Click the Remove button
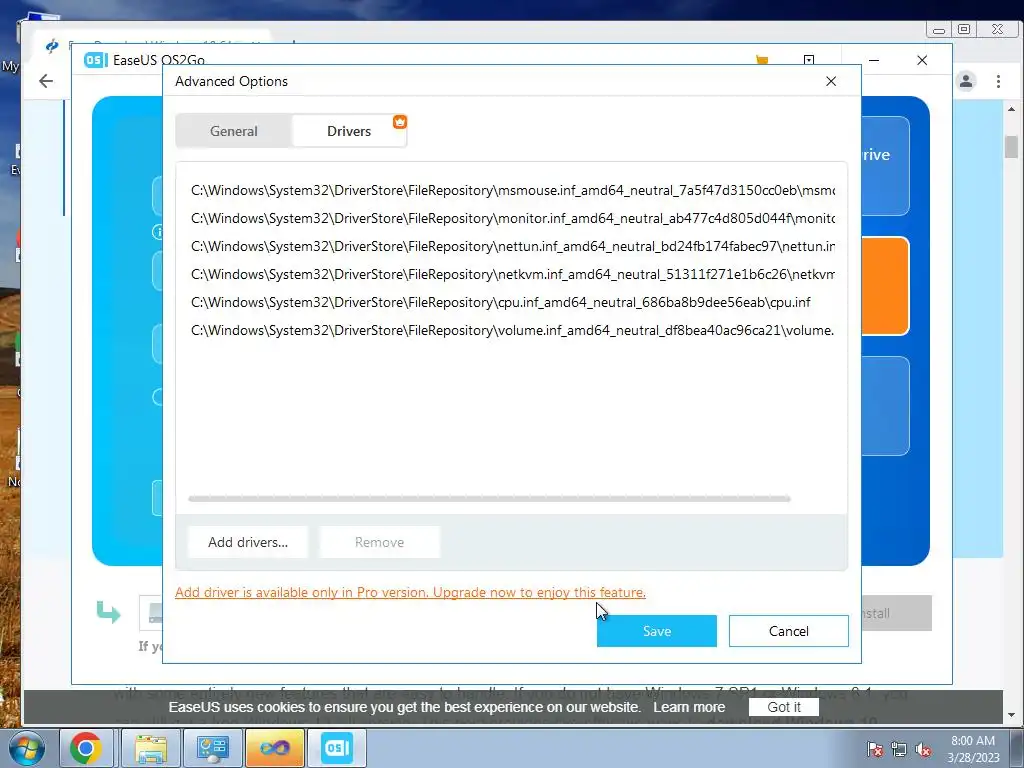The image size is (1024, 768). tap(379, 542)
